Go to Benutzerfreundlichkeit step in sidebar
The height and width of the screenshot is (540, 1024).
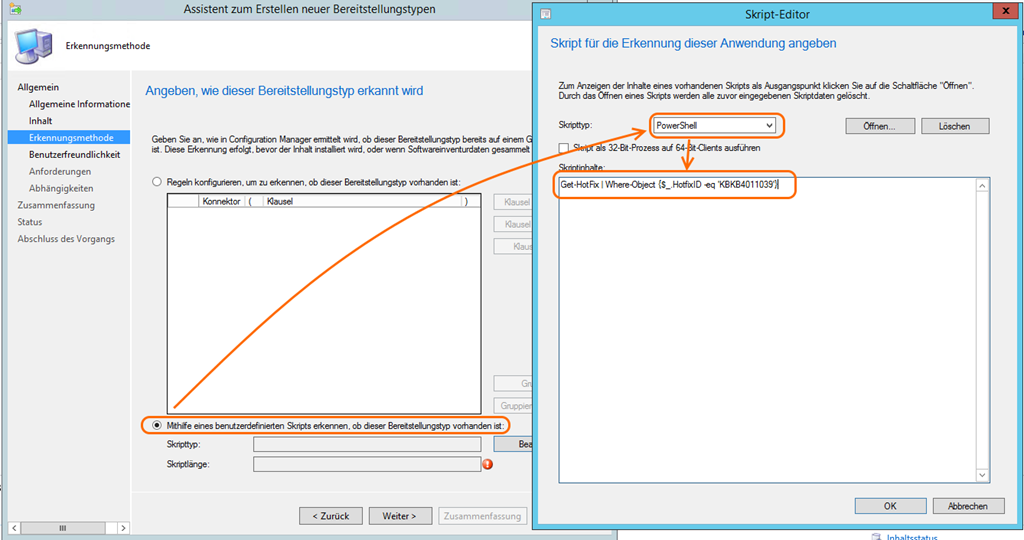[x=75, y=155]
